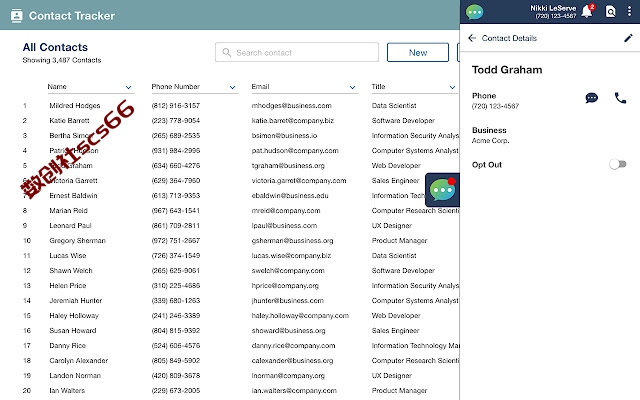This screenshot has width=640, height=400.
Task: Select contact Lucas Wise
Action: click(67, 256)
